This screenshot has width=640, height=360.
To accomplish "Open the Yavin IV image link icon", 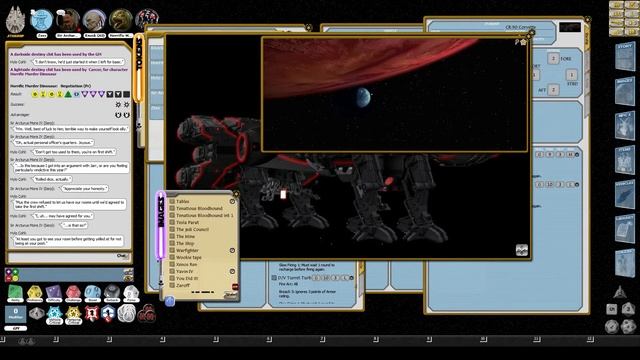I will (172, 271).
